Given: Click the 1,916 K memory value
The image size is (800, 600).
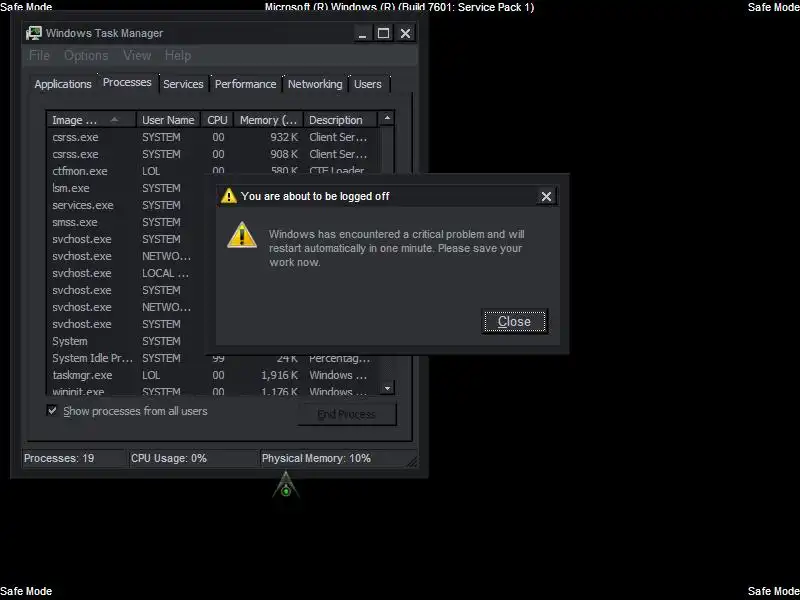Looking at the screenshot, I should pyautogui.click(x=280, y=376).
